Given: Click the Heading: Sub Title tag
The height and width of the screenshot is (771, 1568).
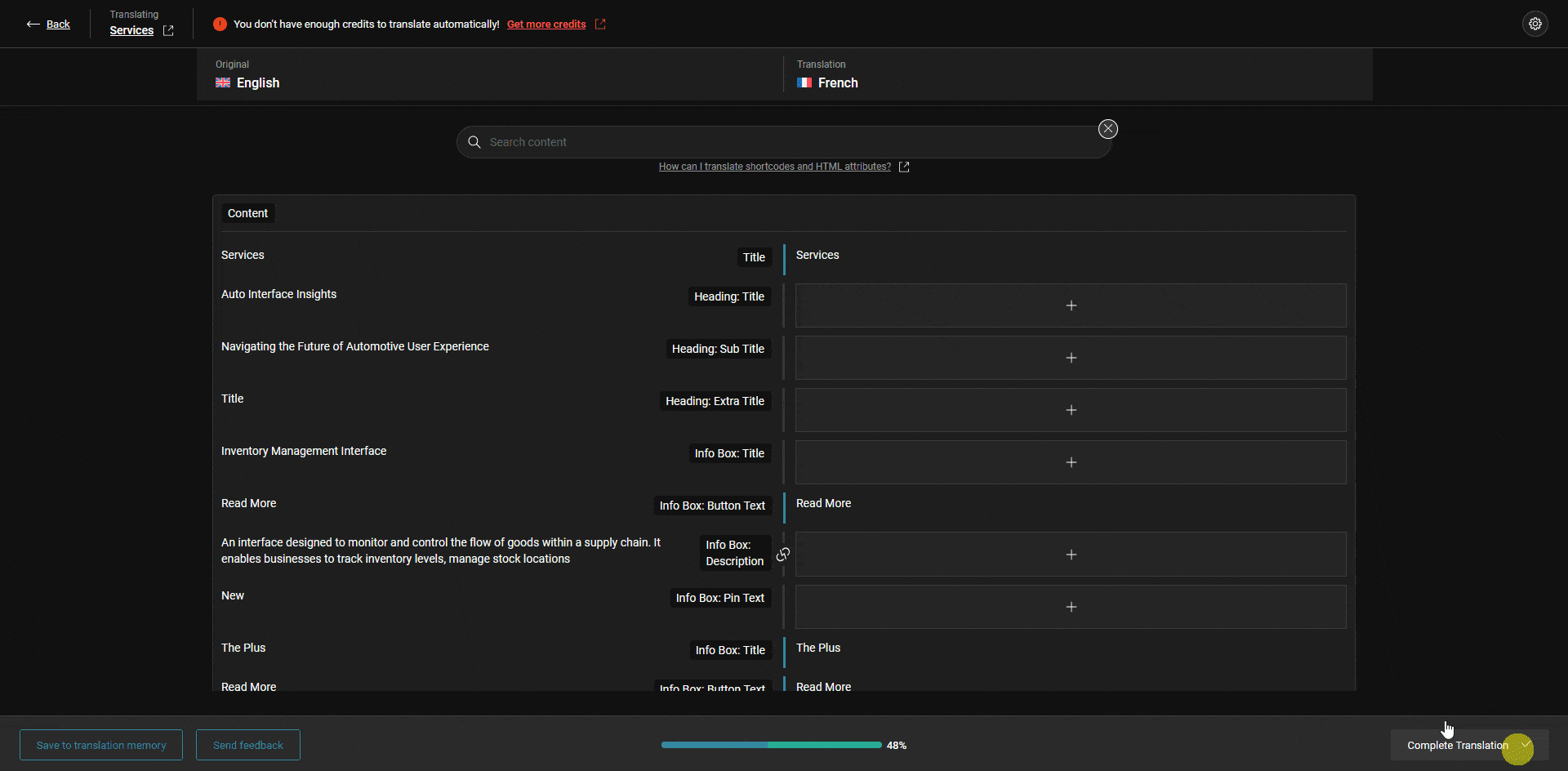Looking at the screenshot, I should 718,349.
